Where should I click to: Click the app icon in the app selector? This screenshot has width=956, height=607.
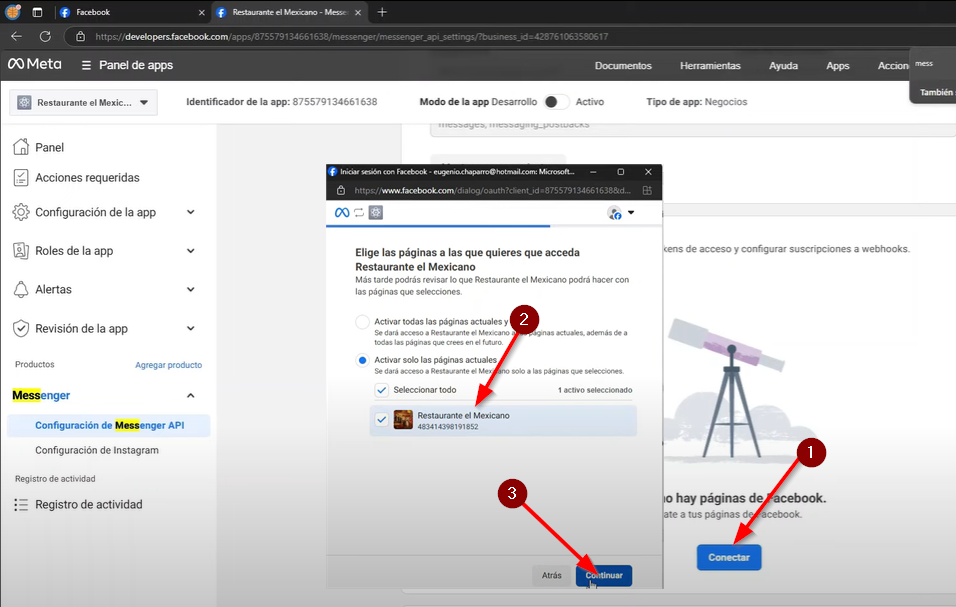[24, 102]
